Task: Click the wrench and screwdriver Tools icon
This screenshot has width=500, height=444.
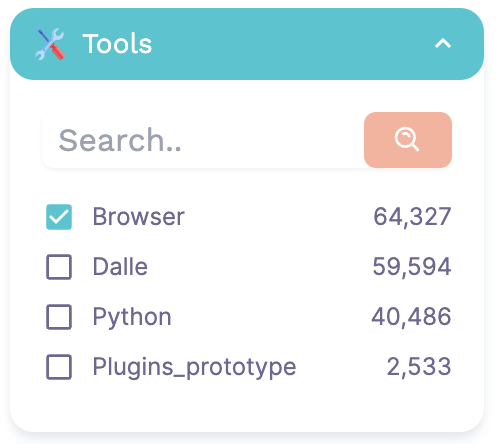Action: coord(50,44)
